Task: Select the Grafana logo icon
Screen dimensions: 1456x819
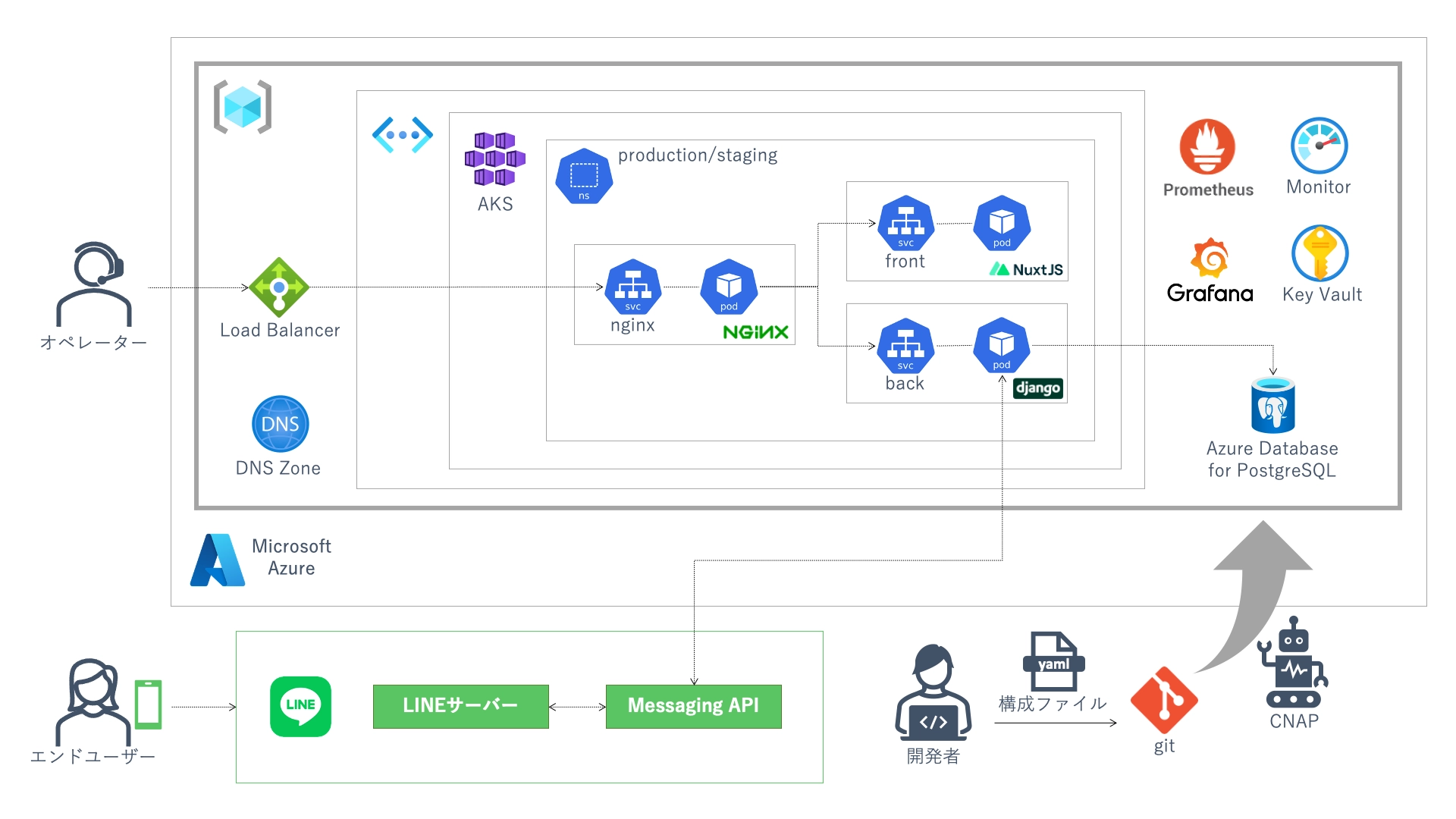Action: pos(1210,259)
